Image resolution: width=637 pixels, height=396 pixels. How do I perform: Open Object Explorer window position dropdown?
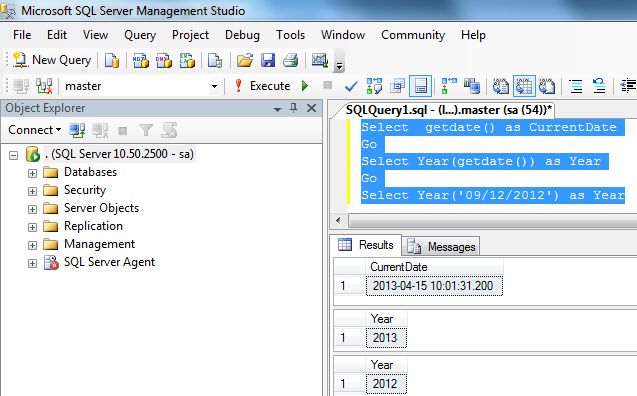277,109
